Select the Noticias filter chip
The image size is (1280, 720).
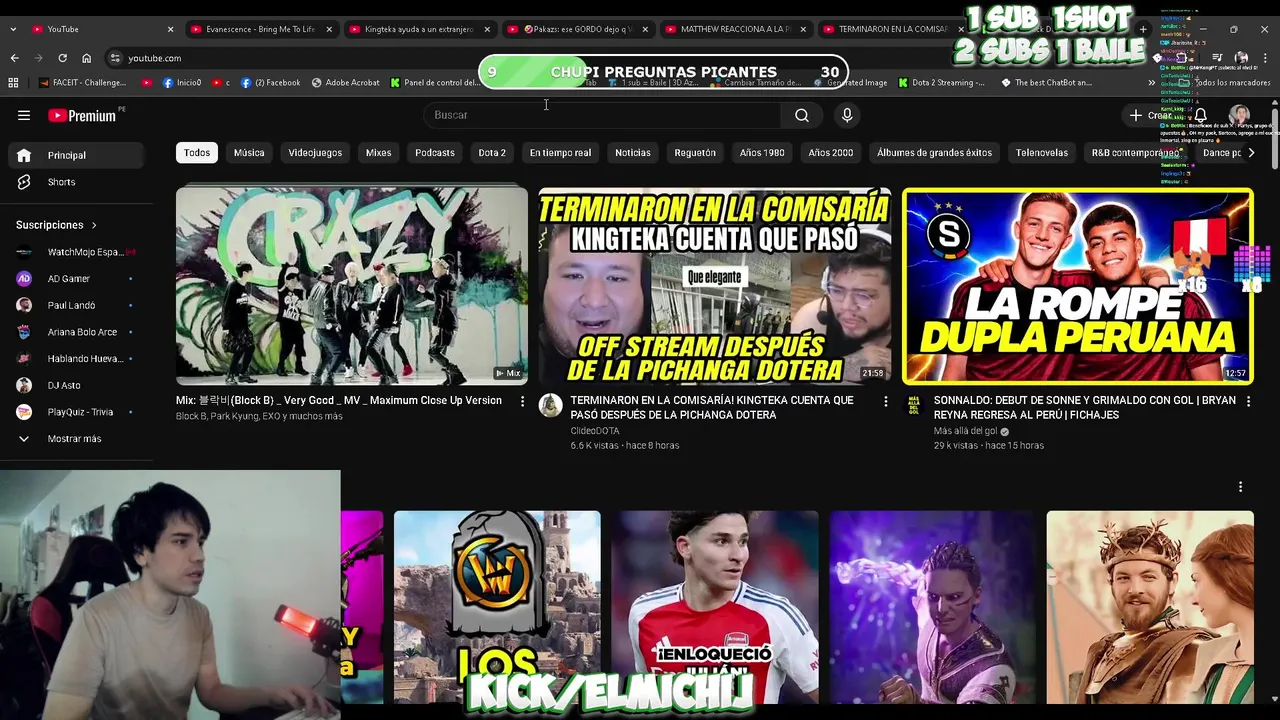tap(633, 153)
